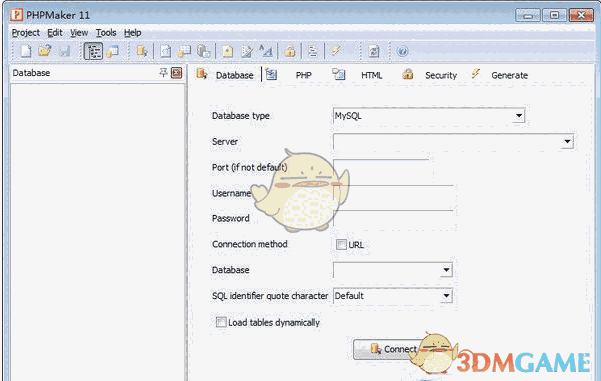Open the View menu
The height and width of the screenshot is (381, 601).
(79, 33)
